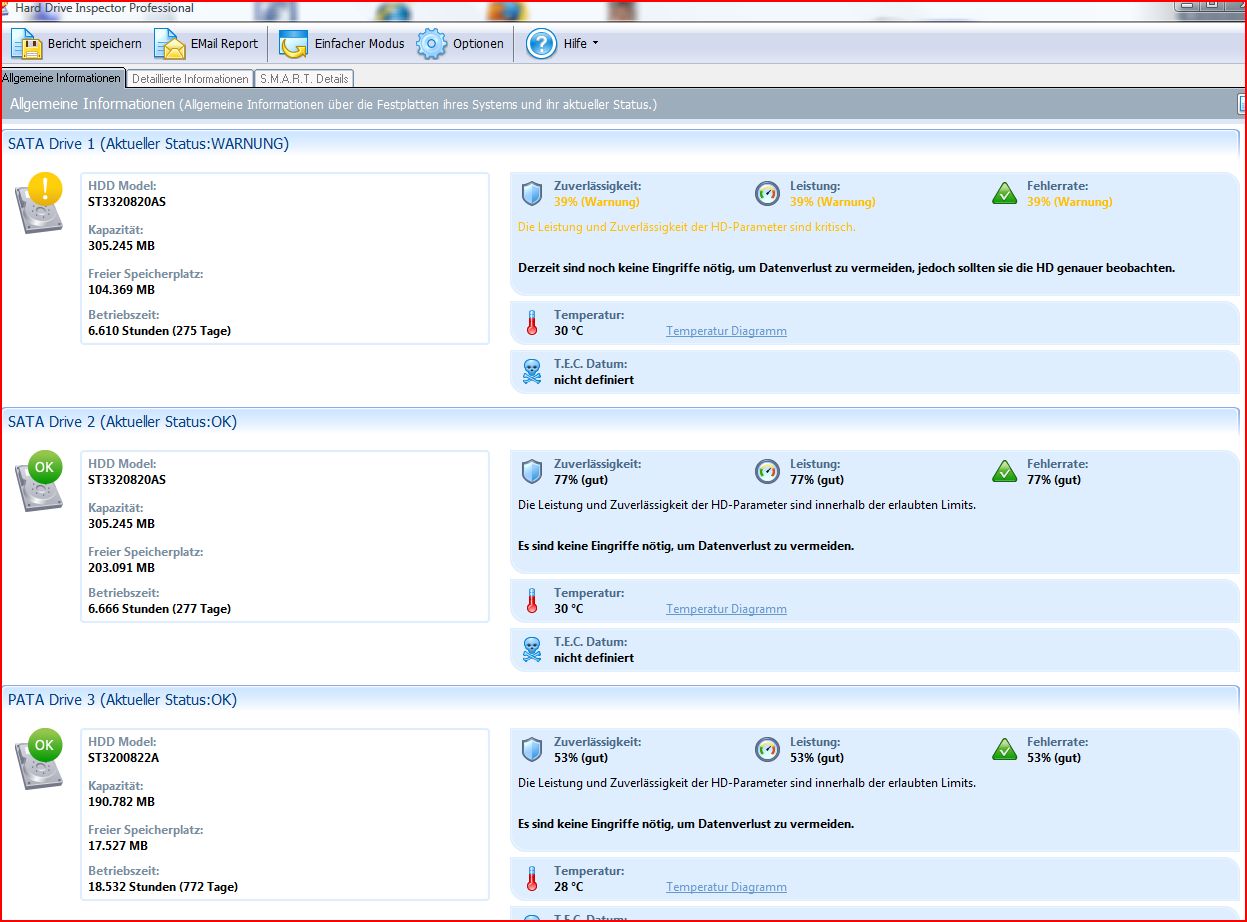This screenshot has height=922, width=1247.
Task: Click the Fehlerrate green triangle icon for PATA Drive 3
Action: [1004, 749]
